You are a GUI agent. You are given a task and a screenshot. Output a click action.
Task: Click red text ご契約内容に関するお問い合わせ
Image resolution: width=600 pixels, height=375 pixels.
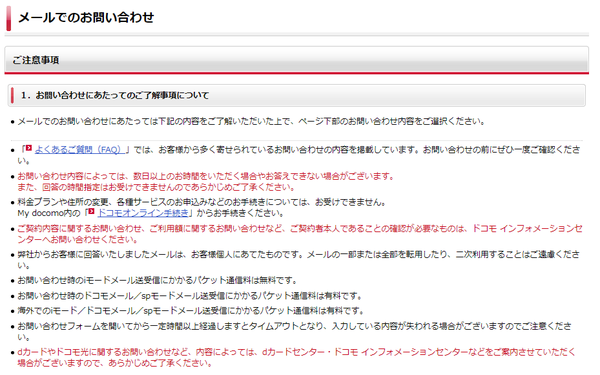point(80,229)
